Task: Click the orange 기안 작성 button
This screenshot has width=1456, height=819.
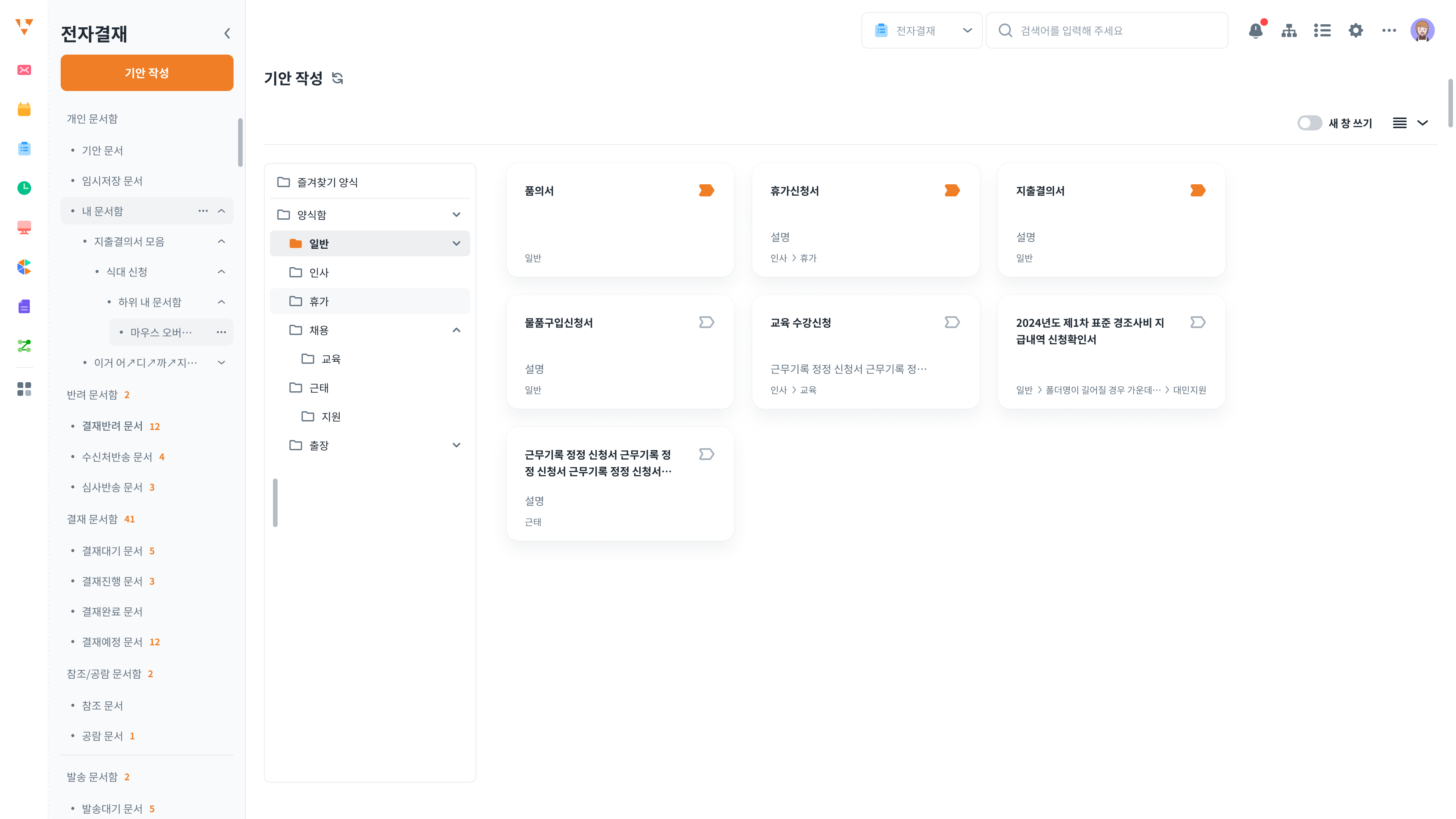Action: 147,73
